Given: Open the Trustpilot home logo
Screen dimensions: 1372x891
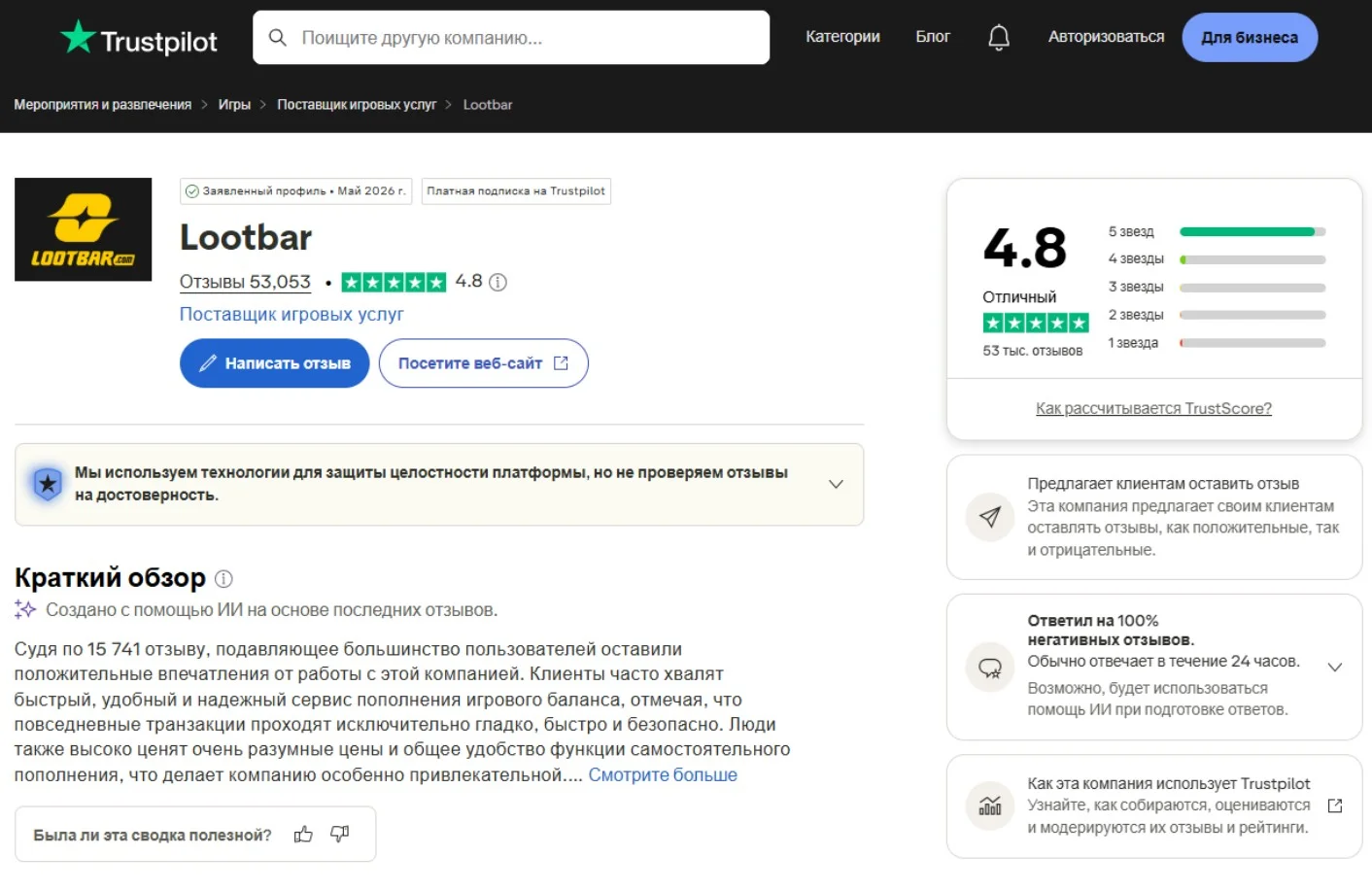Looking at the screenshot, I should [x=139, y=39].
